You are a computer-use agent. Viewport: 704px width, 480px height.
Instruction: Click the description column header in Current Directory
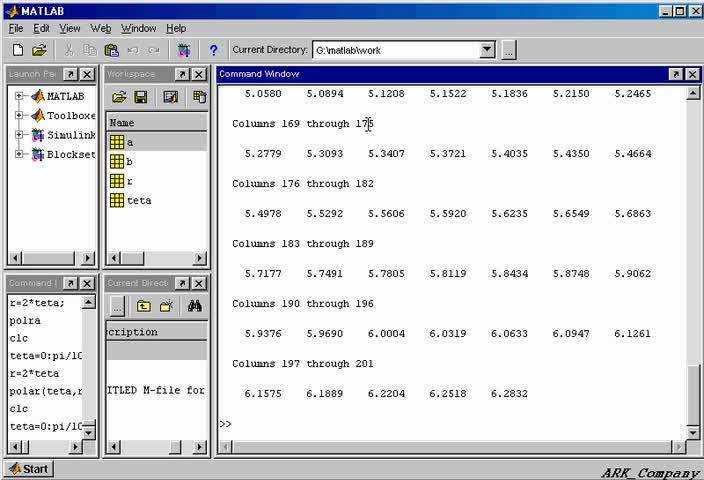coord(156,331)
